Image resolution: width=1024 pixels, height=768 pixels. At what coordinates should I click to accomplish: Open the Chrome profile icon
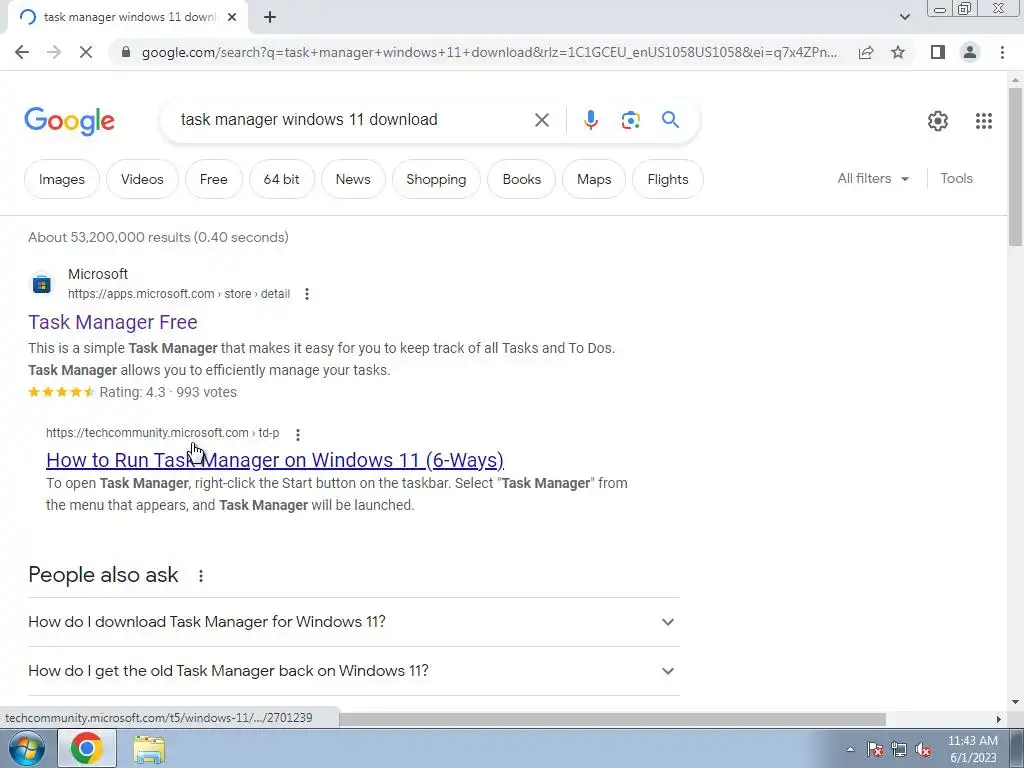(970, 52)
